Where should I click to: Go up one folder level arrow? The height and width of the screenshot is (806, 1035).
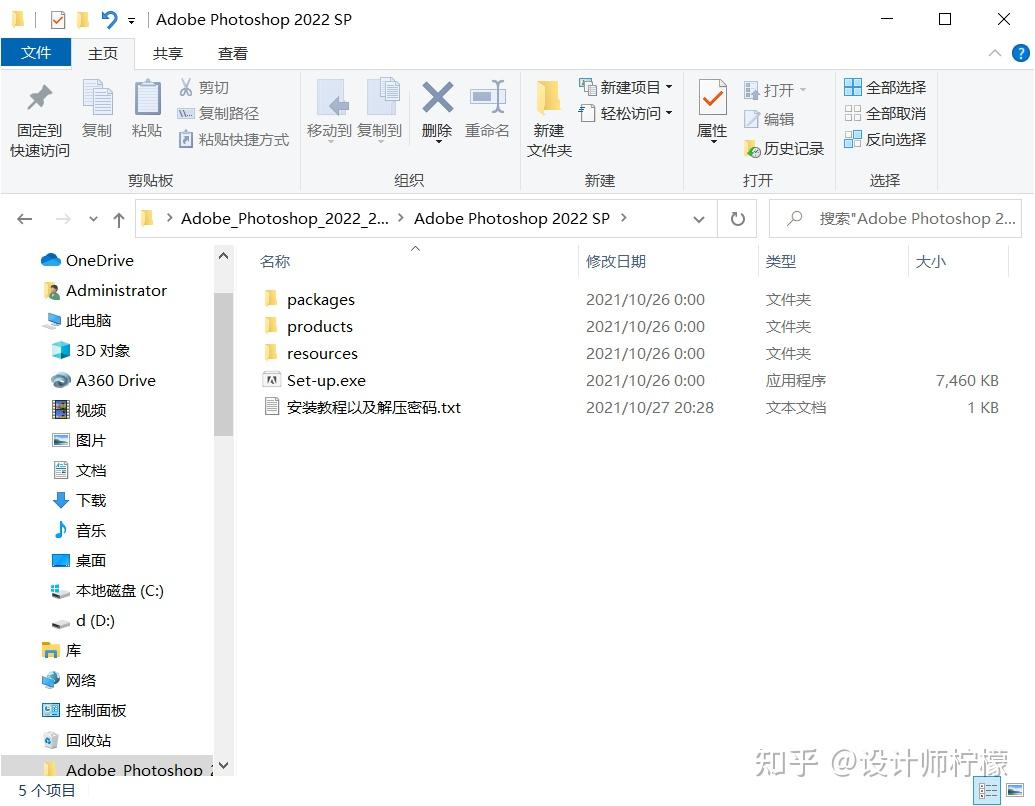coord(119,219)
